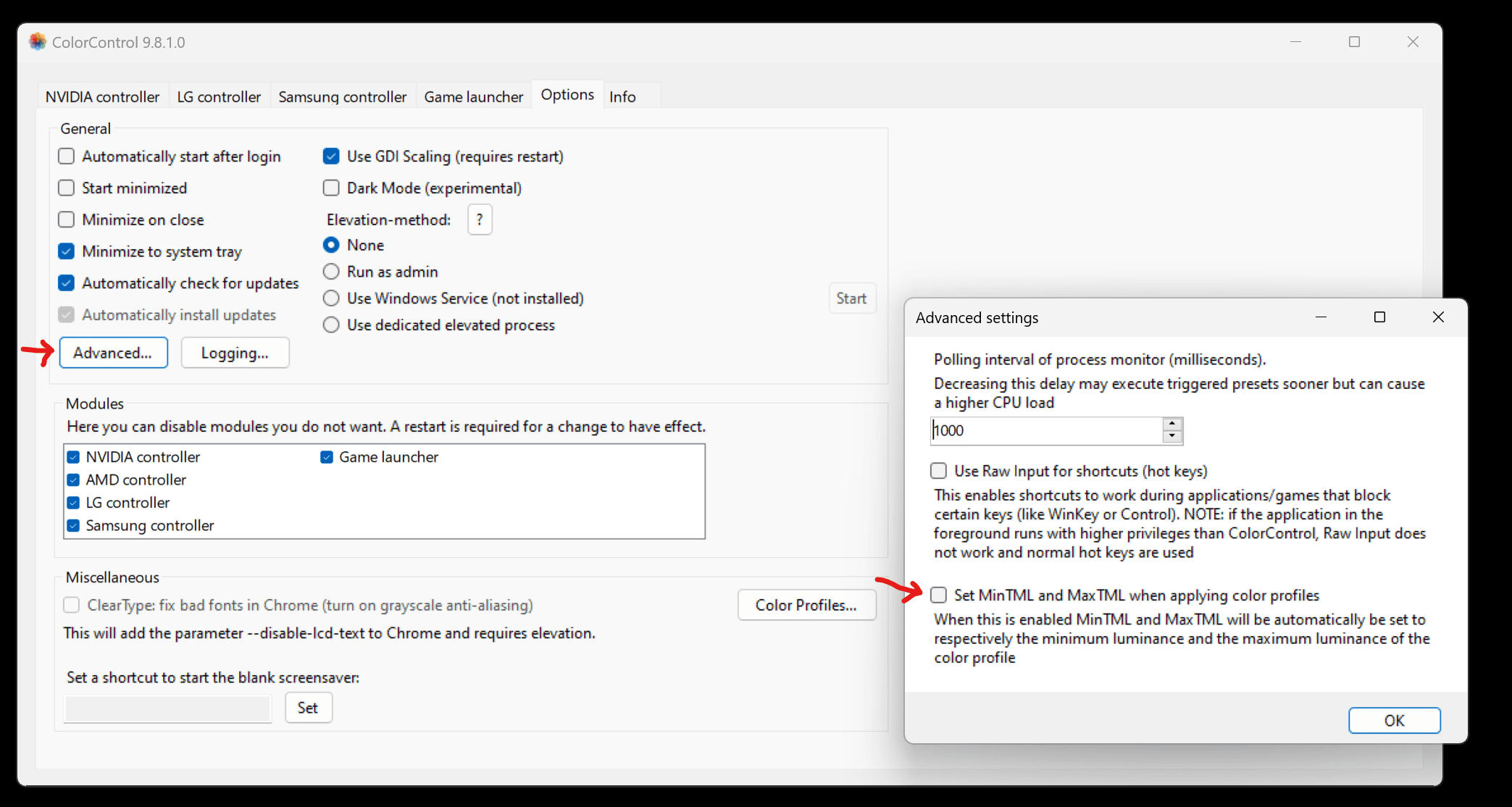This screenshot has width=1512, height=807.
Task: Open Color Profiles... dialog
Action: (806, 605)
